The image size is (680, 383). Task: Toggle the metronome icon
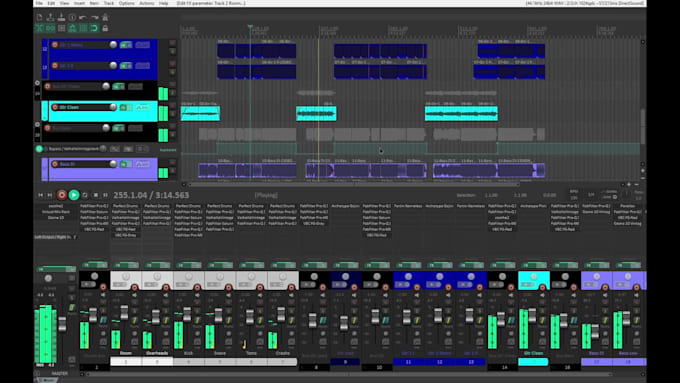click(x=105, y=17)
